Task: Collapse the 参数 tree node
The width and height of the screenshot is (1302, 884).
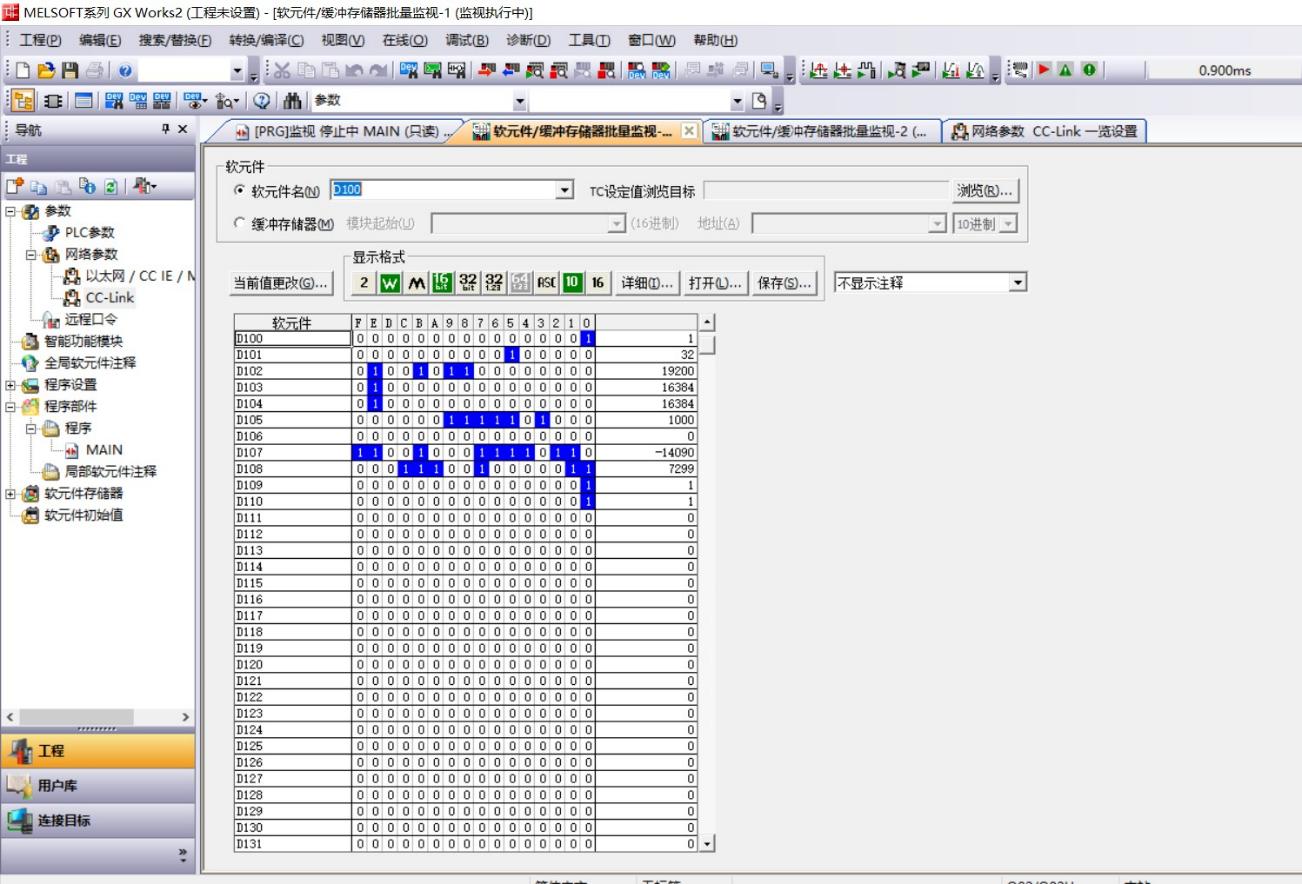Action: coord(10,211)
